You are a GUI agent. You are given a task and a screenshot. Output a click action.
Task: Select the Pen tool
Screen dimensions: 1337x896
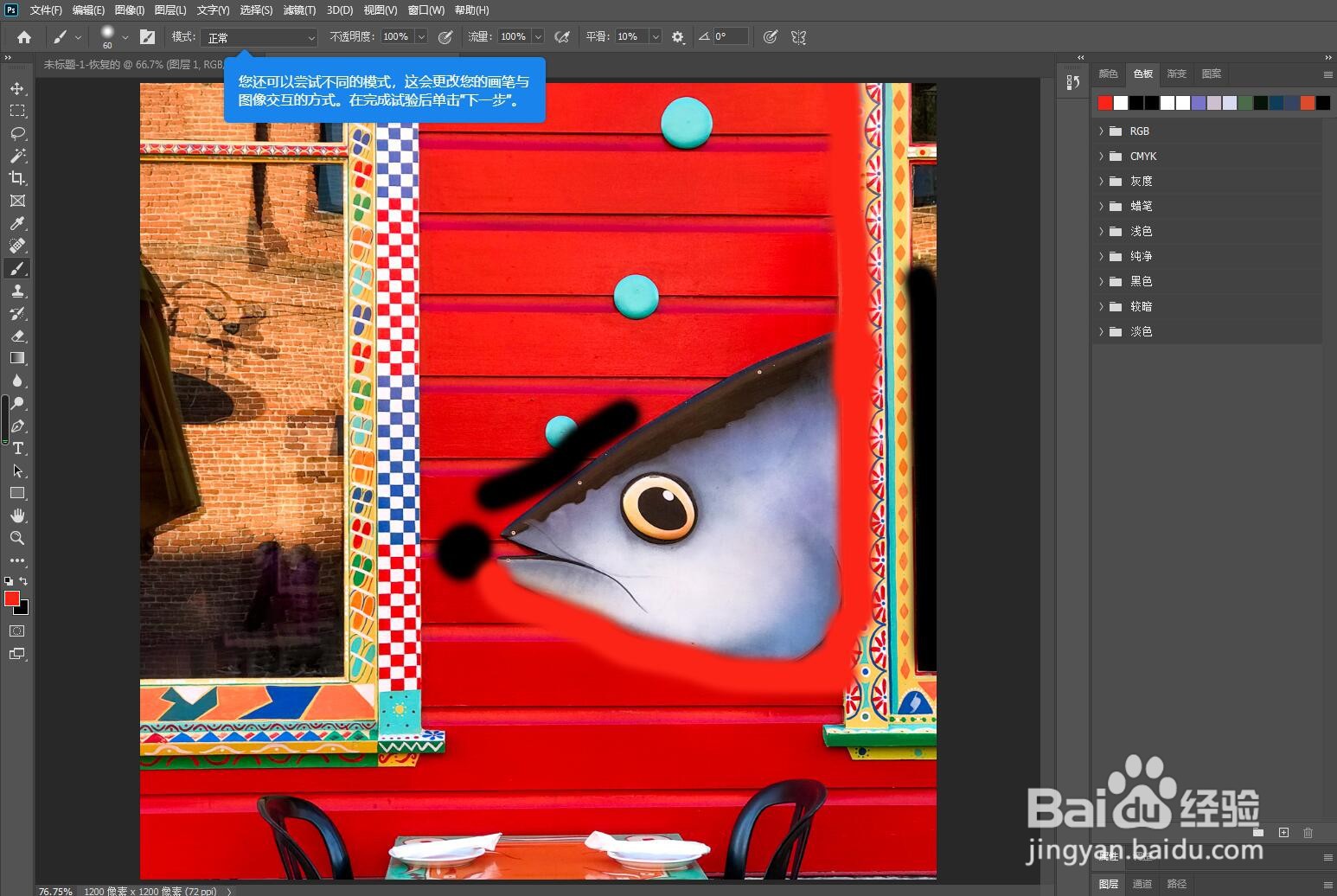point(17,426)
